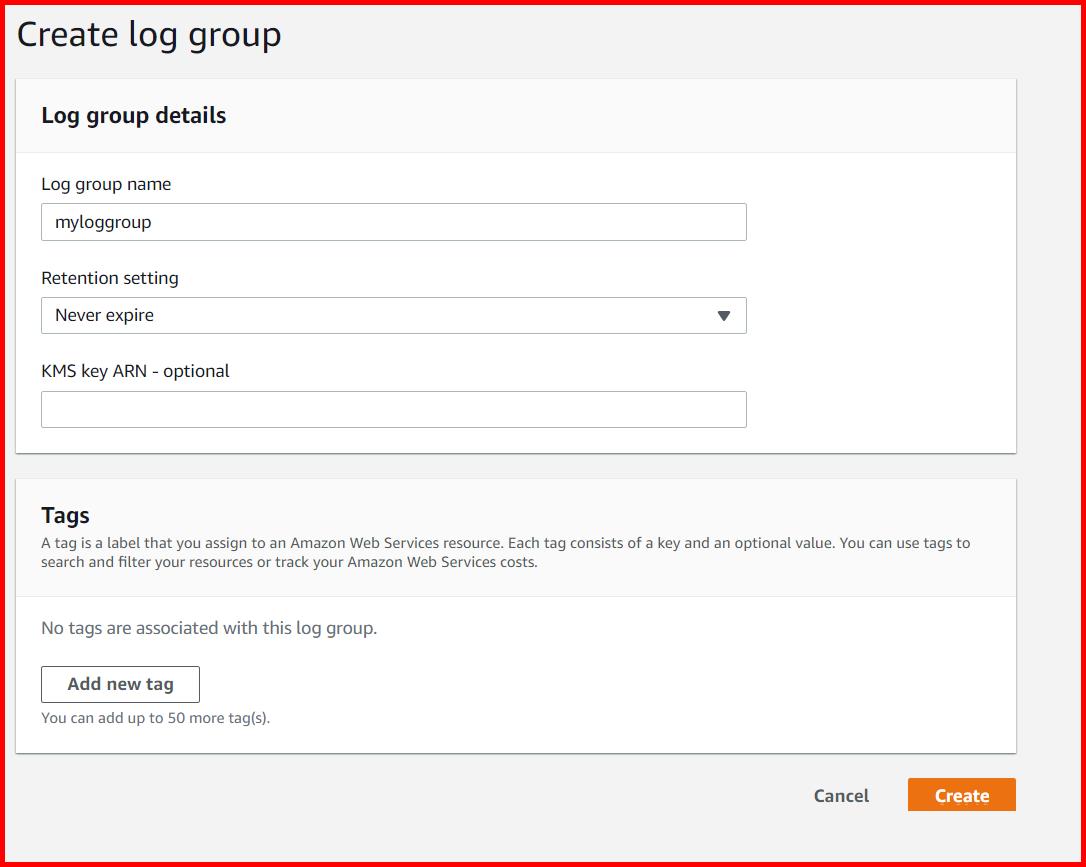Focus the empty optional KMS field
This screenshot has width=1086, height=867.
[393, 409]
